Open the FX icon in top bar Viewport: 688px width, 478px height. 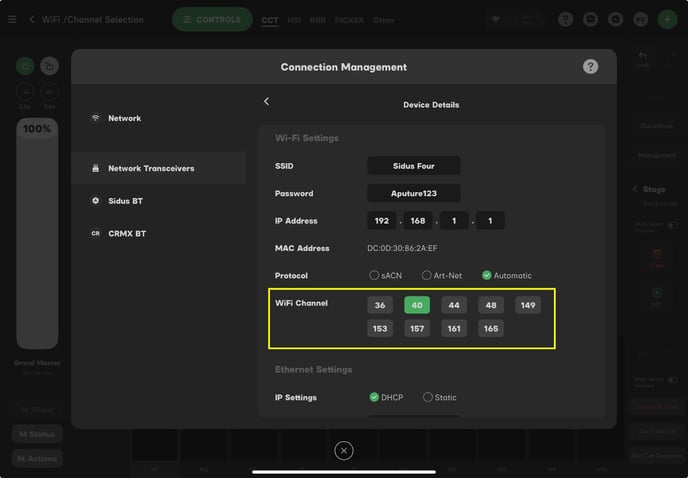[641, 19]
